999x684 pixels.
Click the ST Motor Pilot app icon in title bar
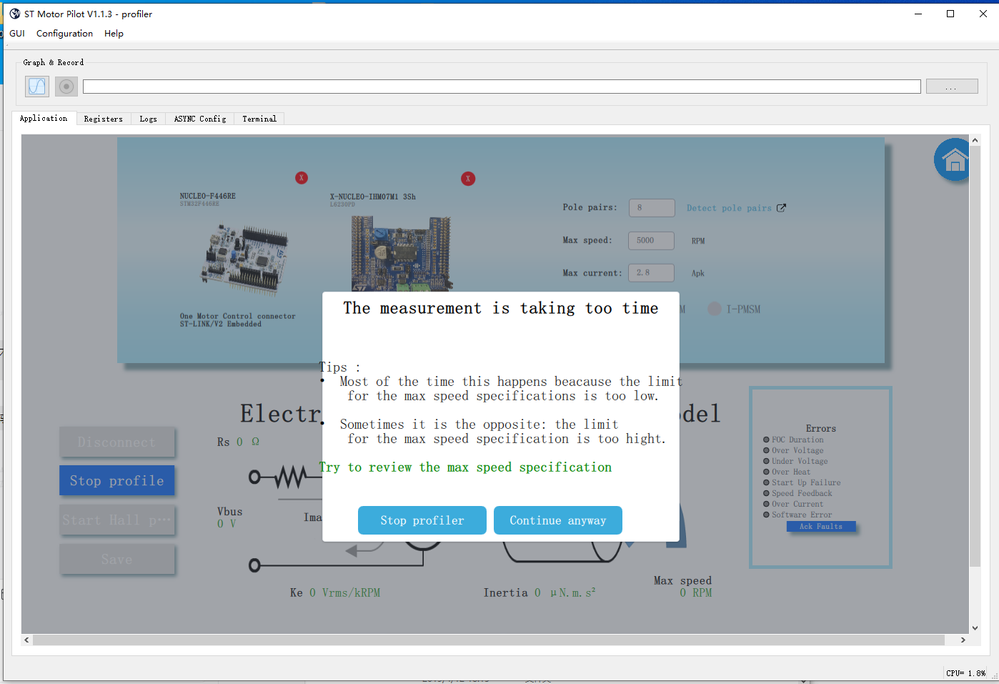pos(15,13)
